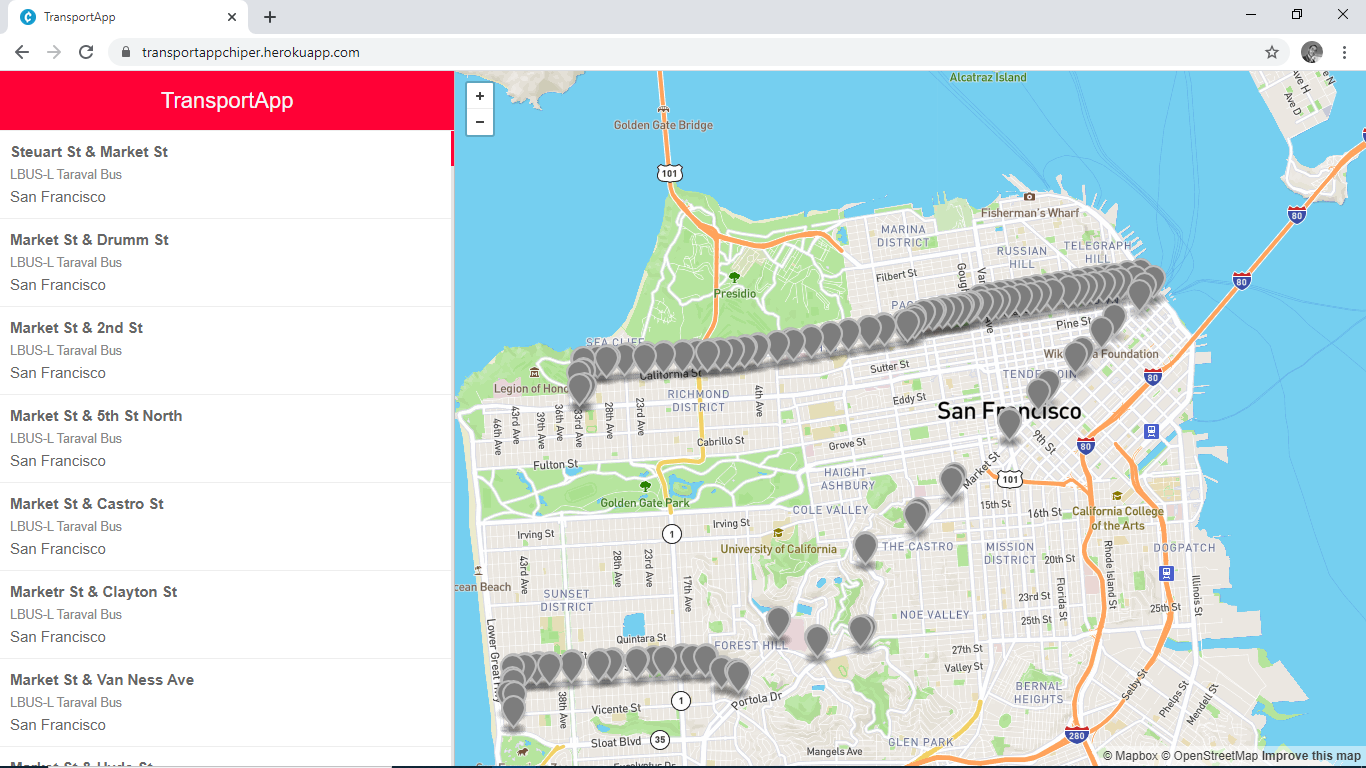Image resolution: width=1366 pixels, height=768 pixels.
Task: Click the Presidio map label
Action: point(735,294)
